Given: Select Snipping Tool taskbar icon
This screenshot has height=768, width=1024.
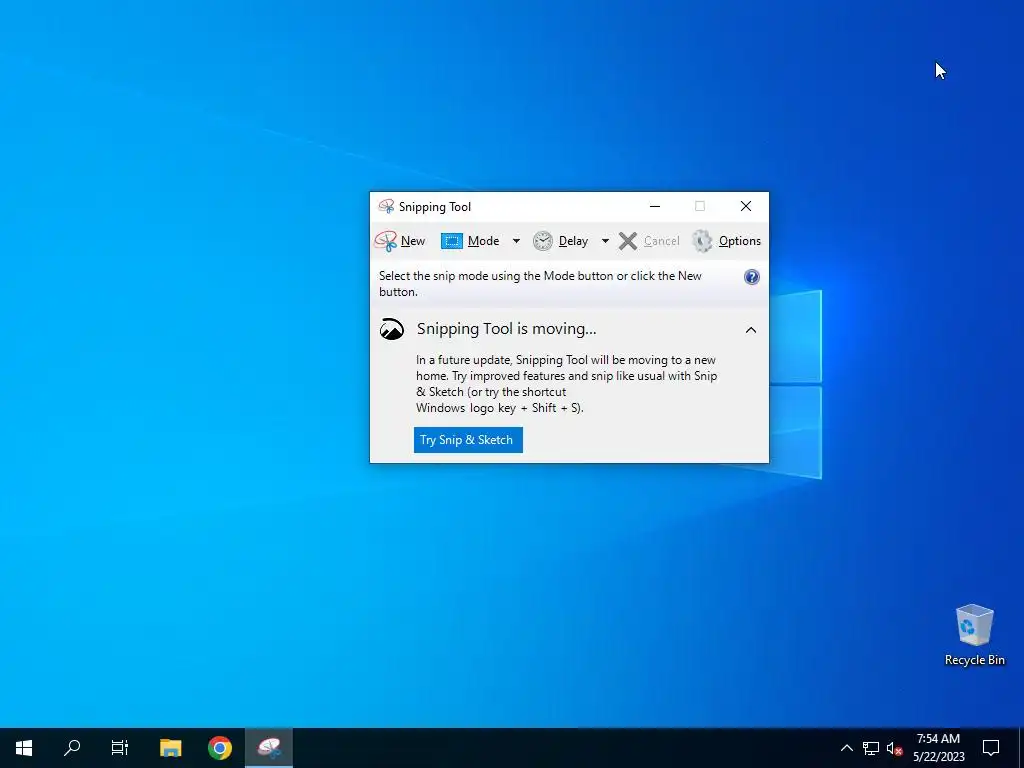Looking at the screenshot, I should [269, 748].
